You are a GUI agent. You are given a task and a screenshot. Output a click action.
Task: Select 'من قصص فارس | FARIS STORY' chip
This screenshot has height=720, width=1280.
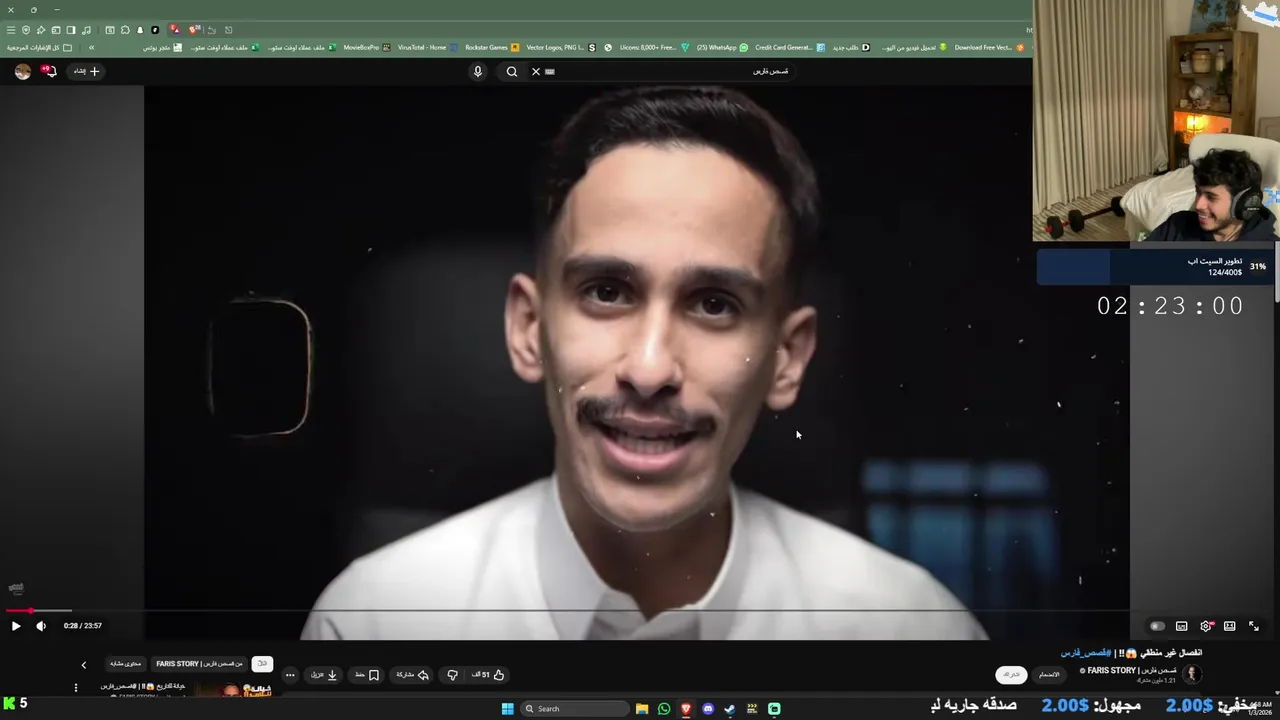click(200, 664)
